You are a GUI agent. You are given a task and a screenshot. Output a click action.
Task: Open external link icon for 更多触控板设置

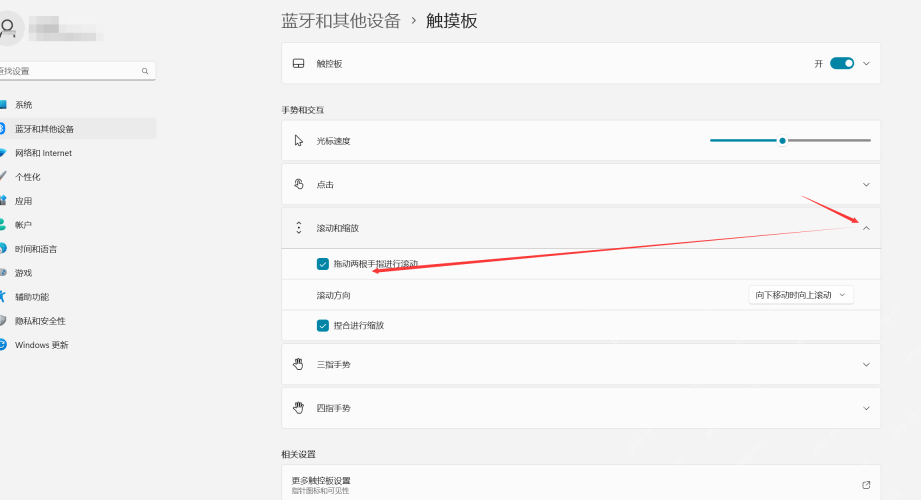click(866, 485)
